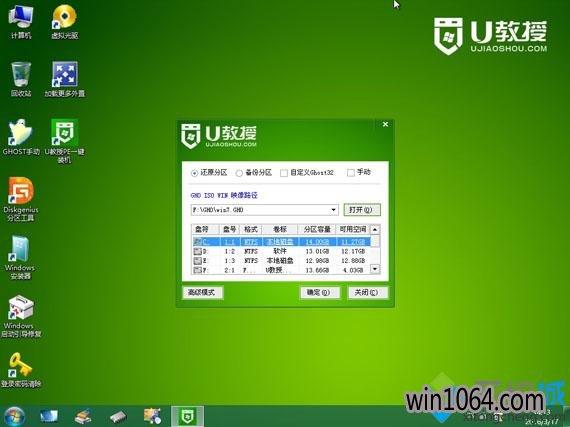Check the 自定义Ghost32 checkbox
Screen dimensions: 570x427
click(x=284, y=173)
